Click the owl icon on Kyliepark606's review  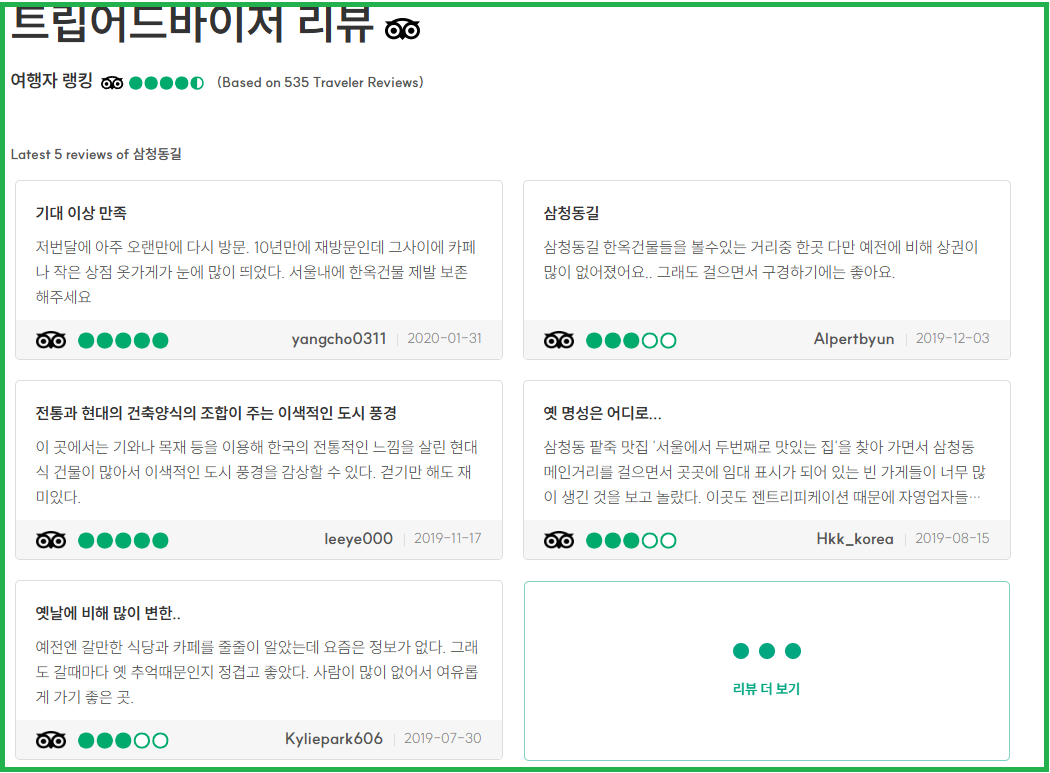click(50, 740)
